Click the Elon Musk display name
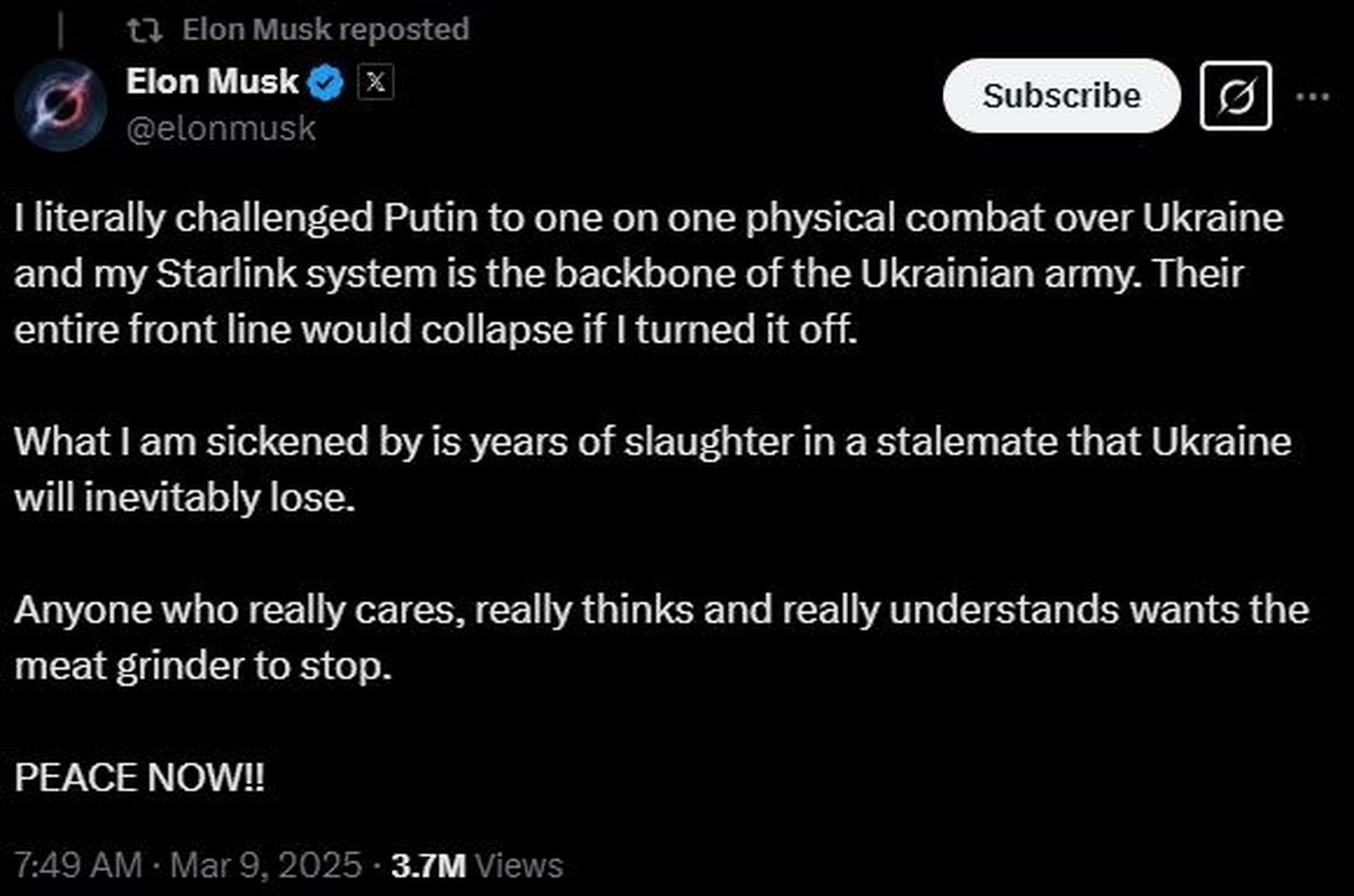 click(x=212, y=82)
